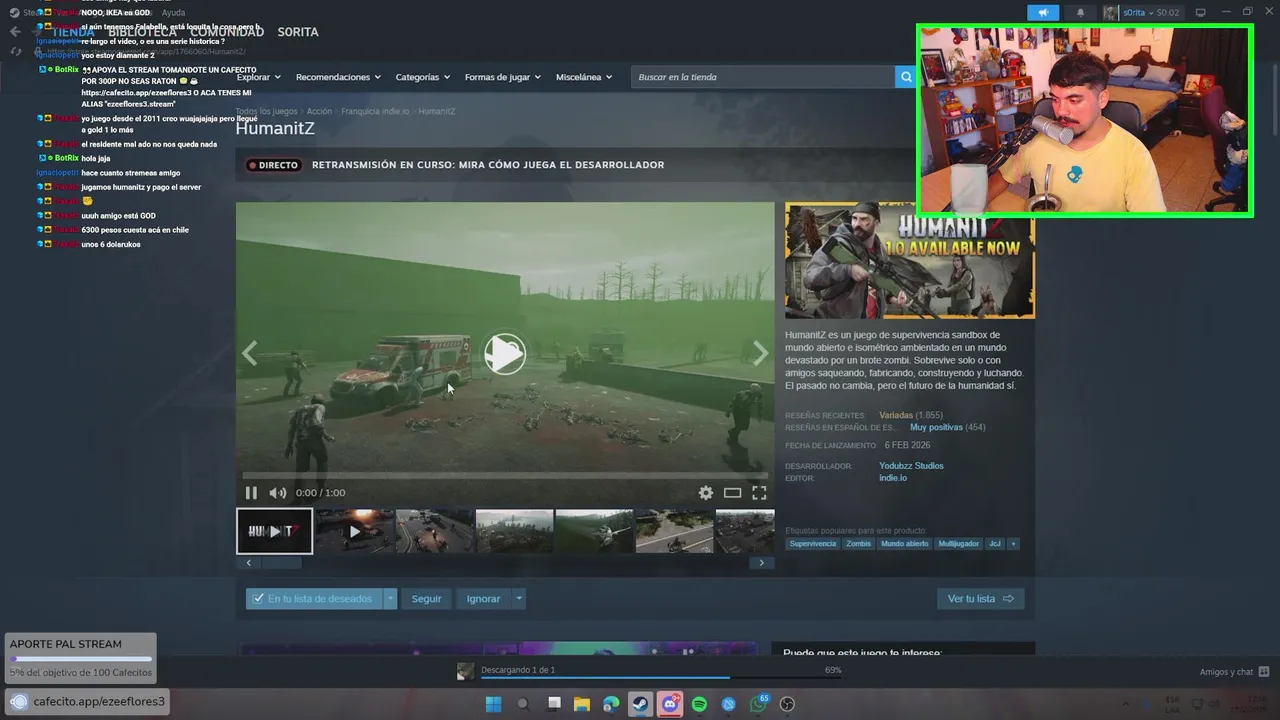Open the Ayuda menu
Viewport: 1280px width, 720px height.
click(173, 13)
